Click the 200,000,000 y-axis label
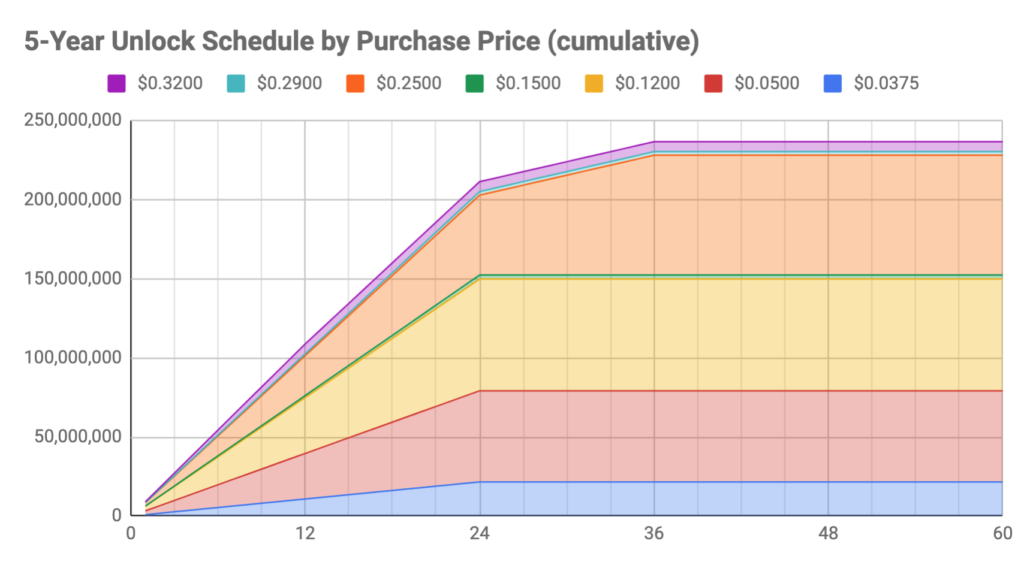 click(72, 199)
